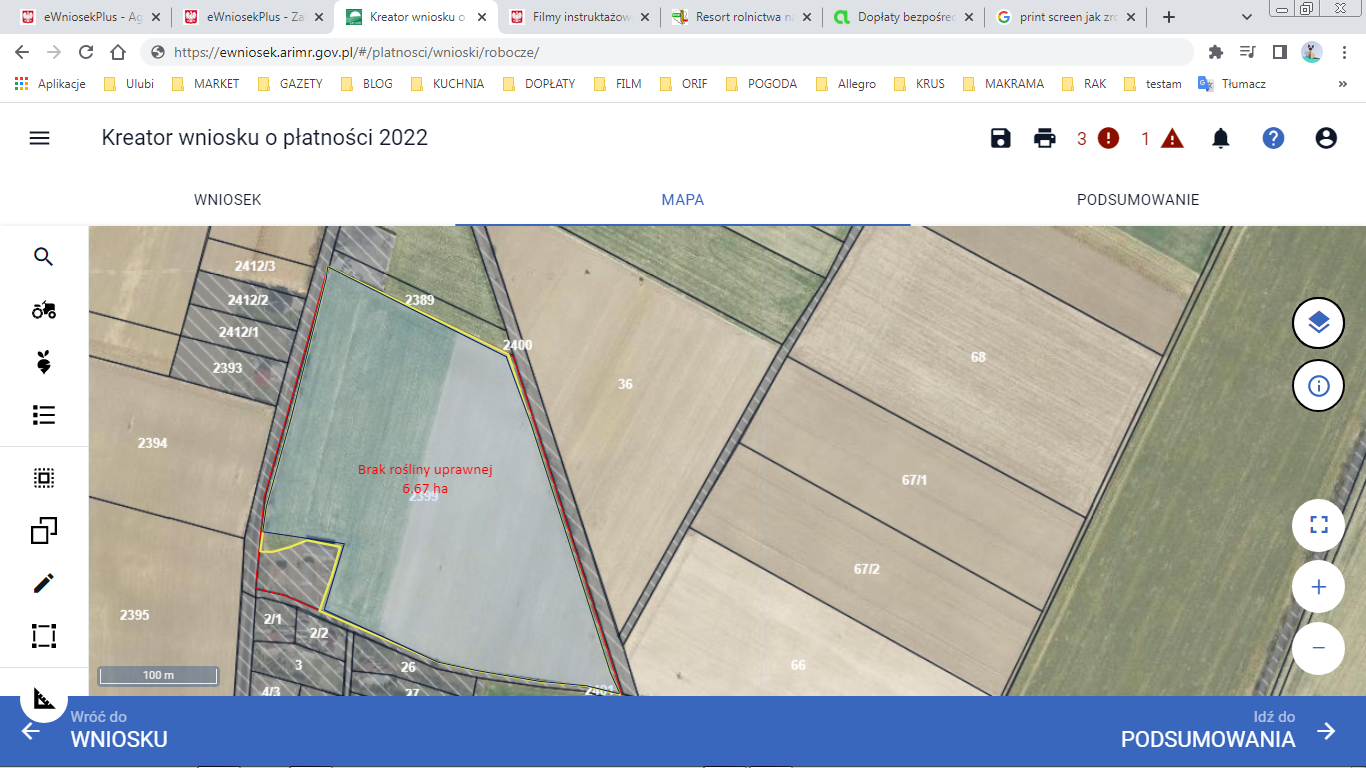Open the list view icon in the sidebar
This screenshot has width=1366, height=768.
(x=43, y=414)
